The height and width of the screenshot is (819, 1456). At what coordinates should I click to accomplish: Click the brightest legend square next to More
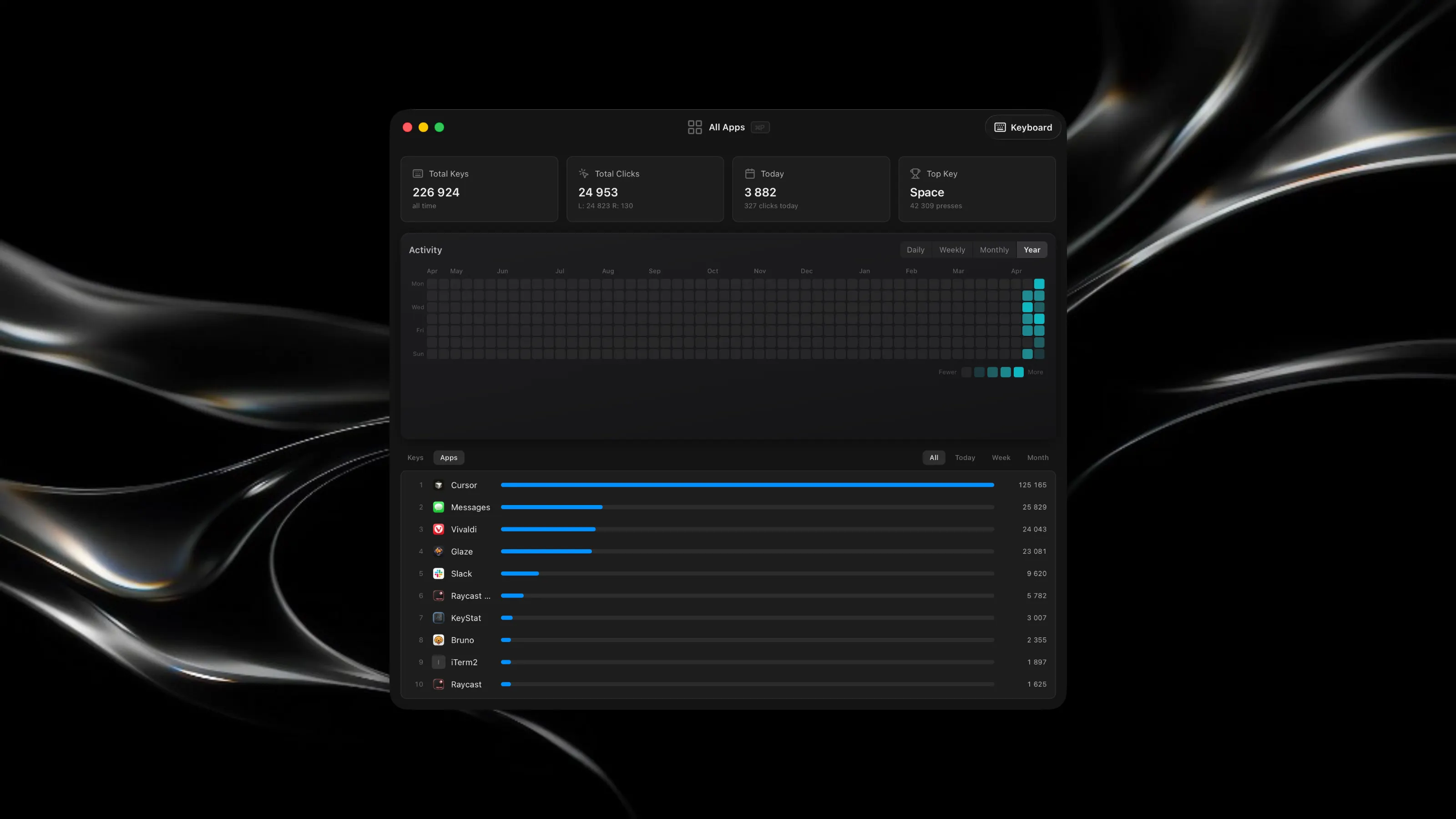(x=1019, y=372)
